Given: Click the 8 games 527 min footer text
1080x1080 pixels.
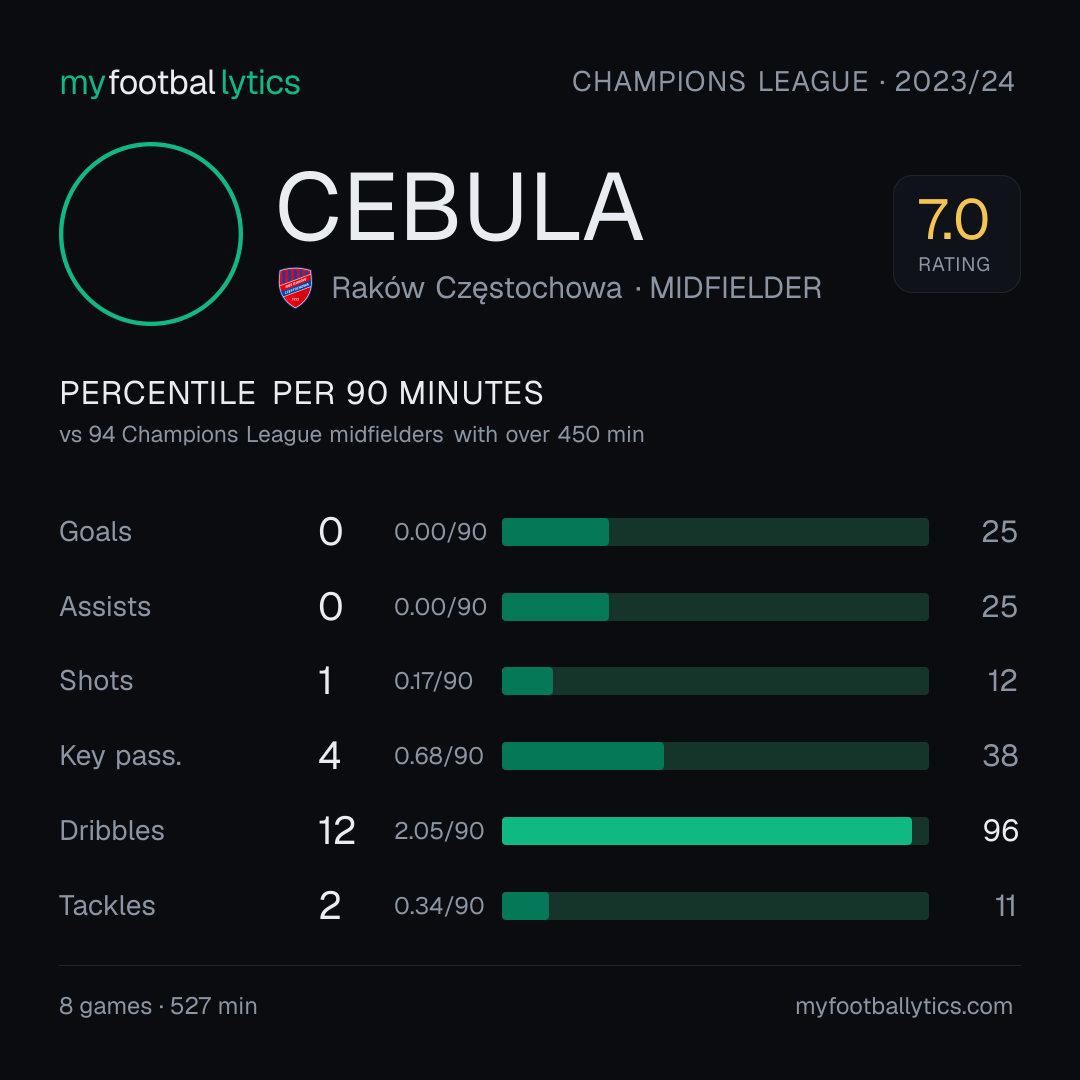Looking at the screenshot, I should 158,1006.
